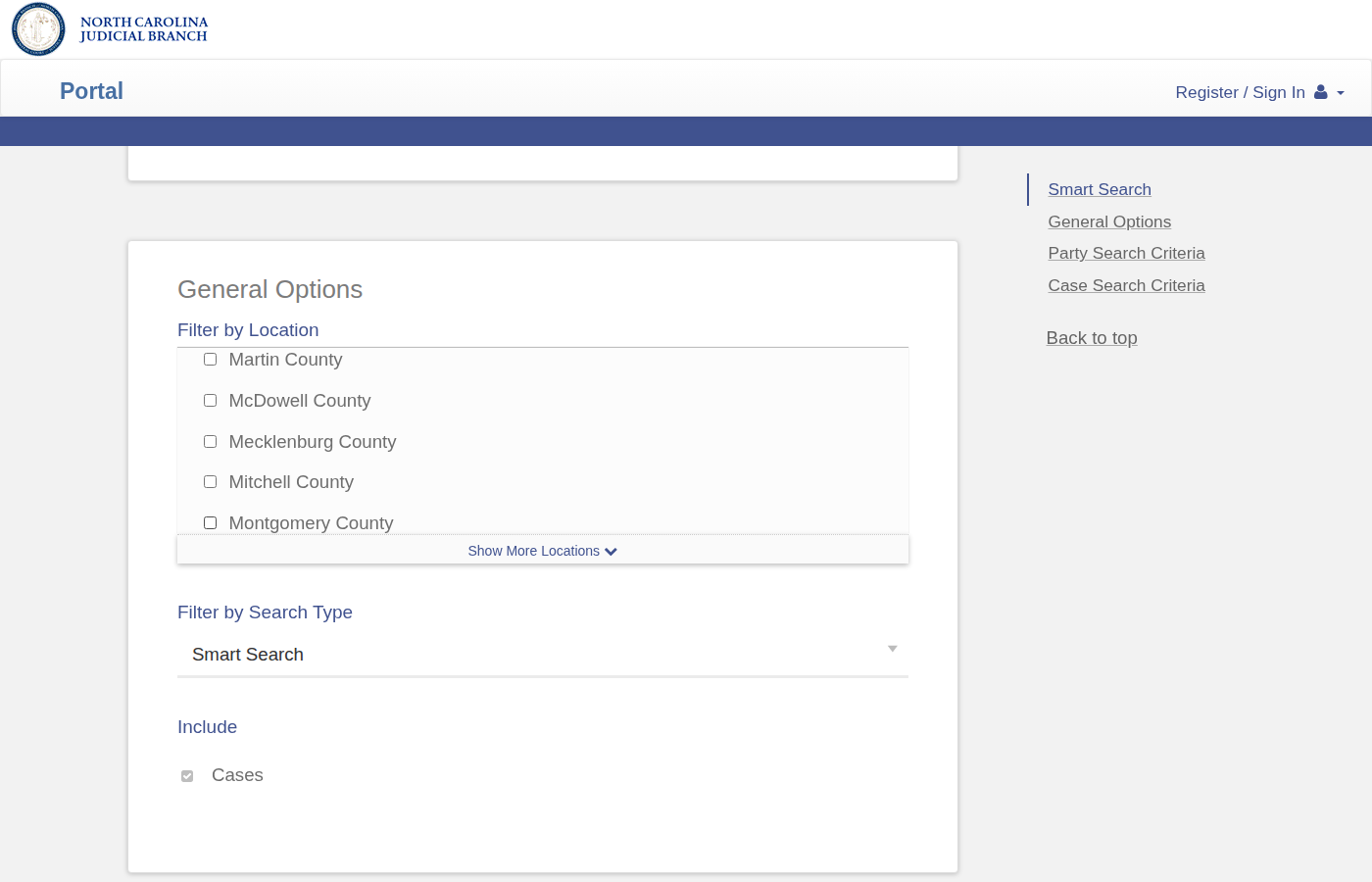This screenshot has width=1372, height=882.
Task: Tick the Mitchell County checkbox
Action: pyautogui.click(x=210, y=482)
